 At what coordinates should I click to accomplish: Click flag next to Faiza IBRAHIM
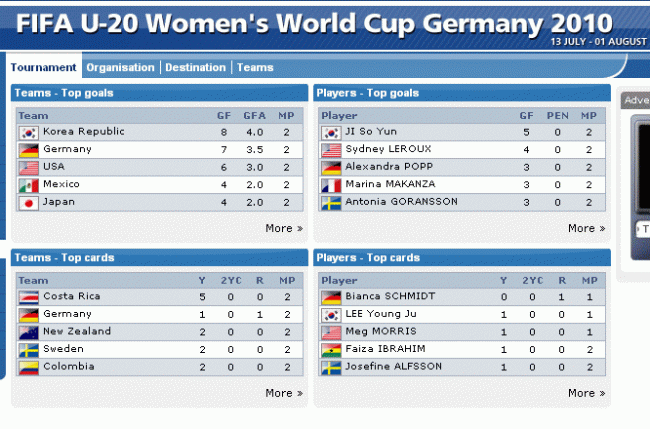click(331, 350)
